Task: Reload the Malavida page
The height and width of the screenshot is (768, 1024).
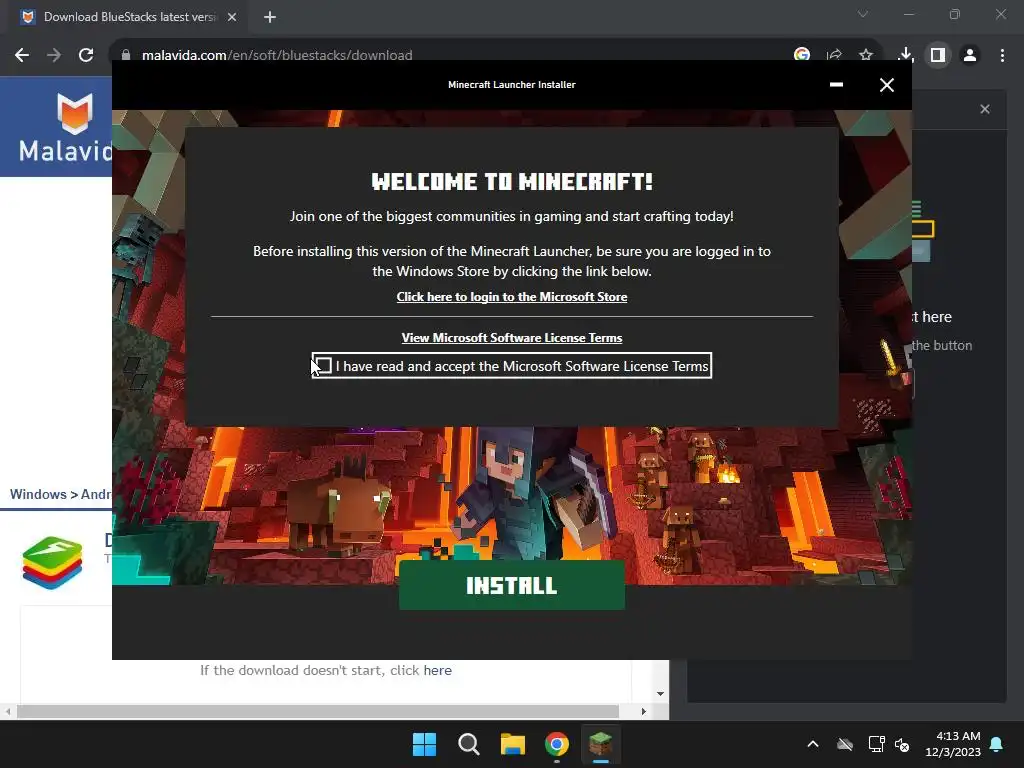Action: click(x=86, y=56)
